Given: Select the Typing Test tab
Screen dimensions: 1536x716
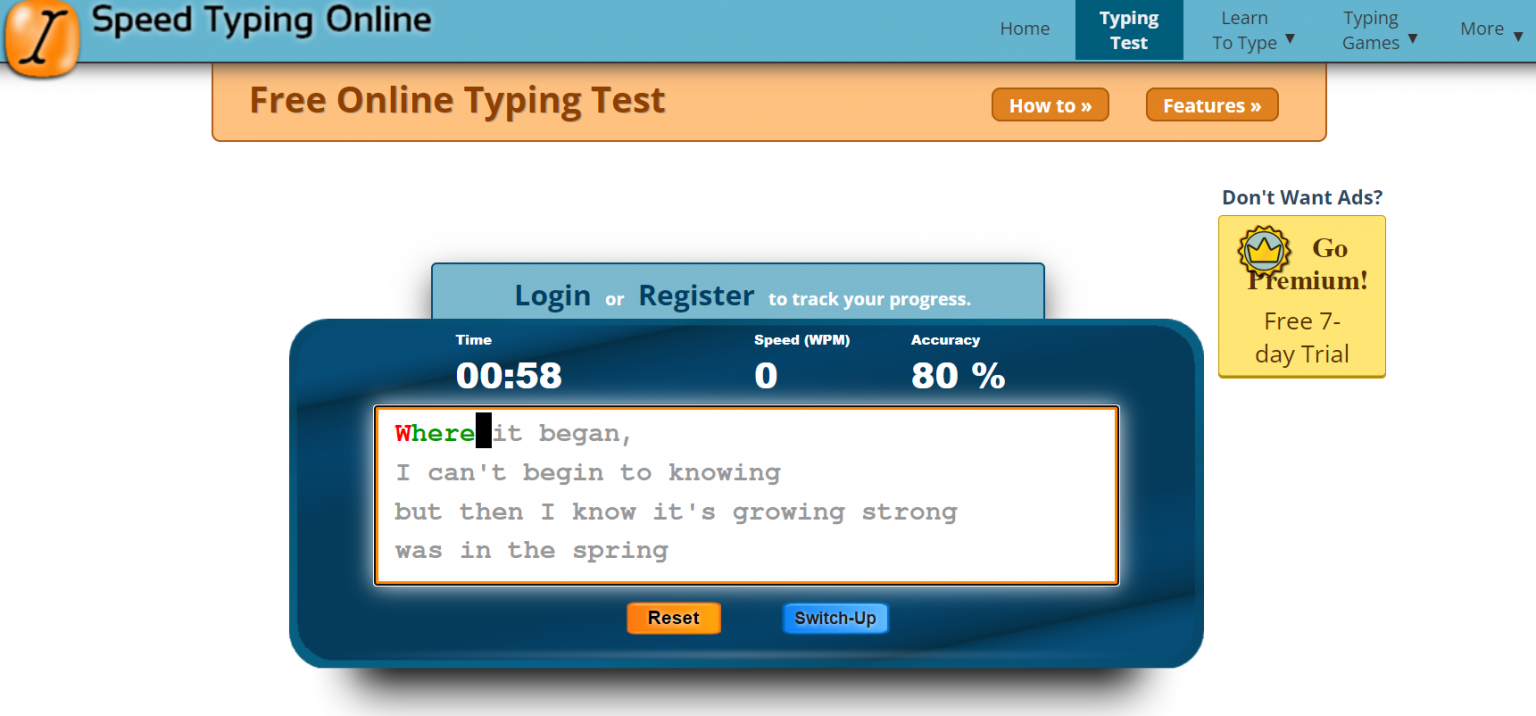Looking at the screenshot, I should (1128, 30).
